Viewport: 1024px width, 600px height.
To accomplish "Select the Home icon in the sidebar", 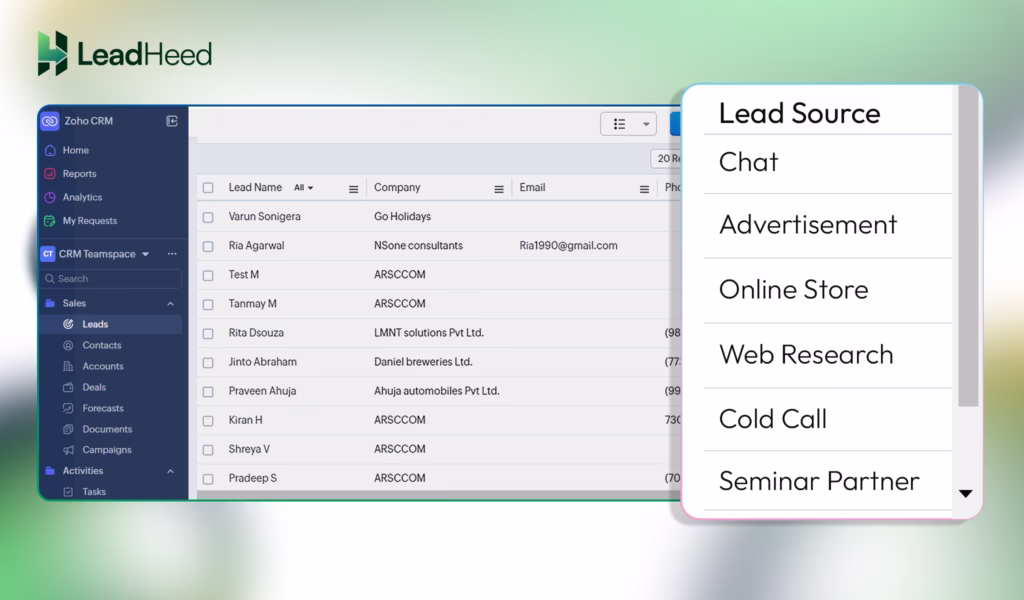I will pyautogui.click(x=52, y=150).
